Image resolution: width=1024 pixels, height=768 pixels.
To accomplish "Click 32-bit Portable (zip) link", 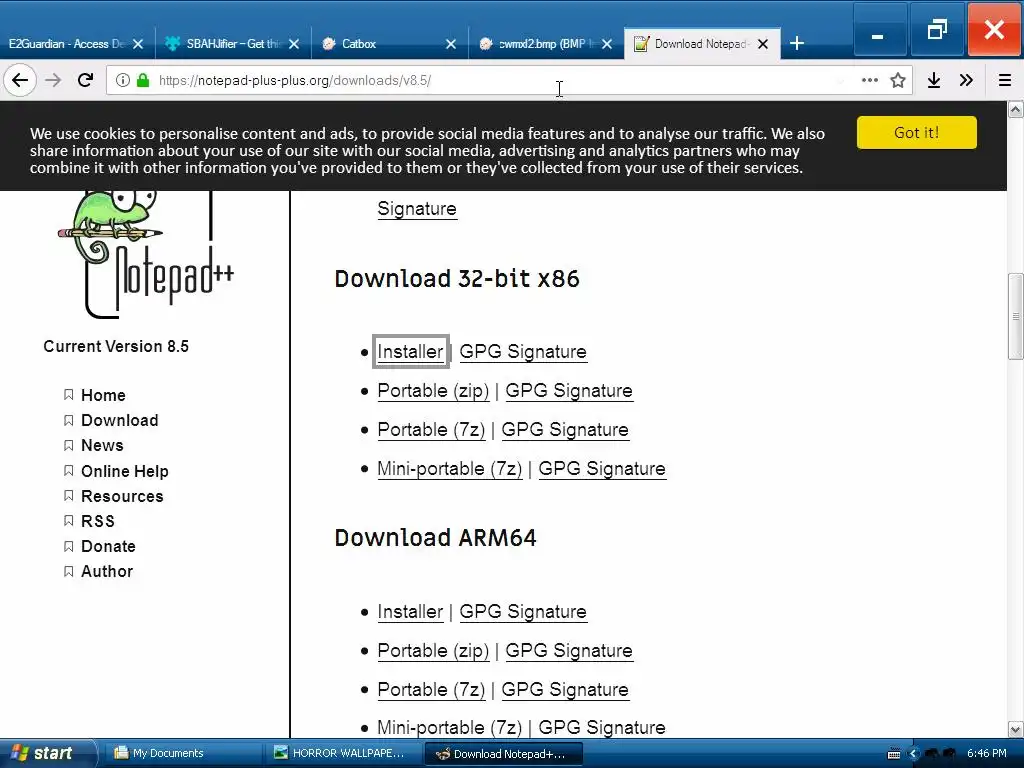I will click(433, 391).
